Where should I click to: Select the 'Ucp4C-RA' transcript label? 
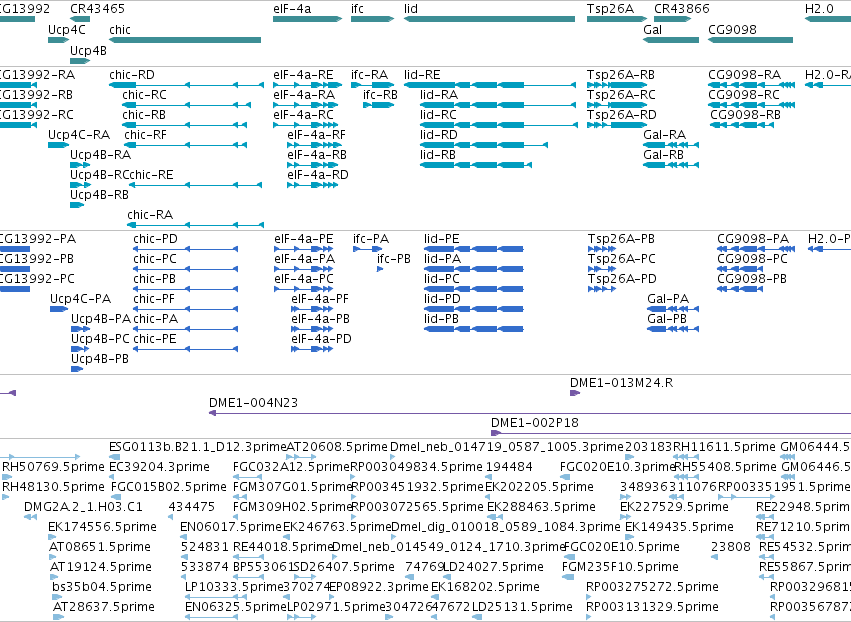coord(79,135)
